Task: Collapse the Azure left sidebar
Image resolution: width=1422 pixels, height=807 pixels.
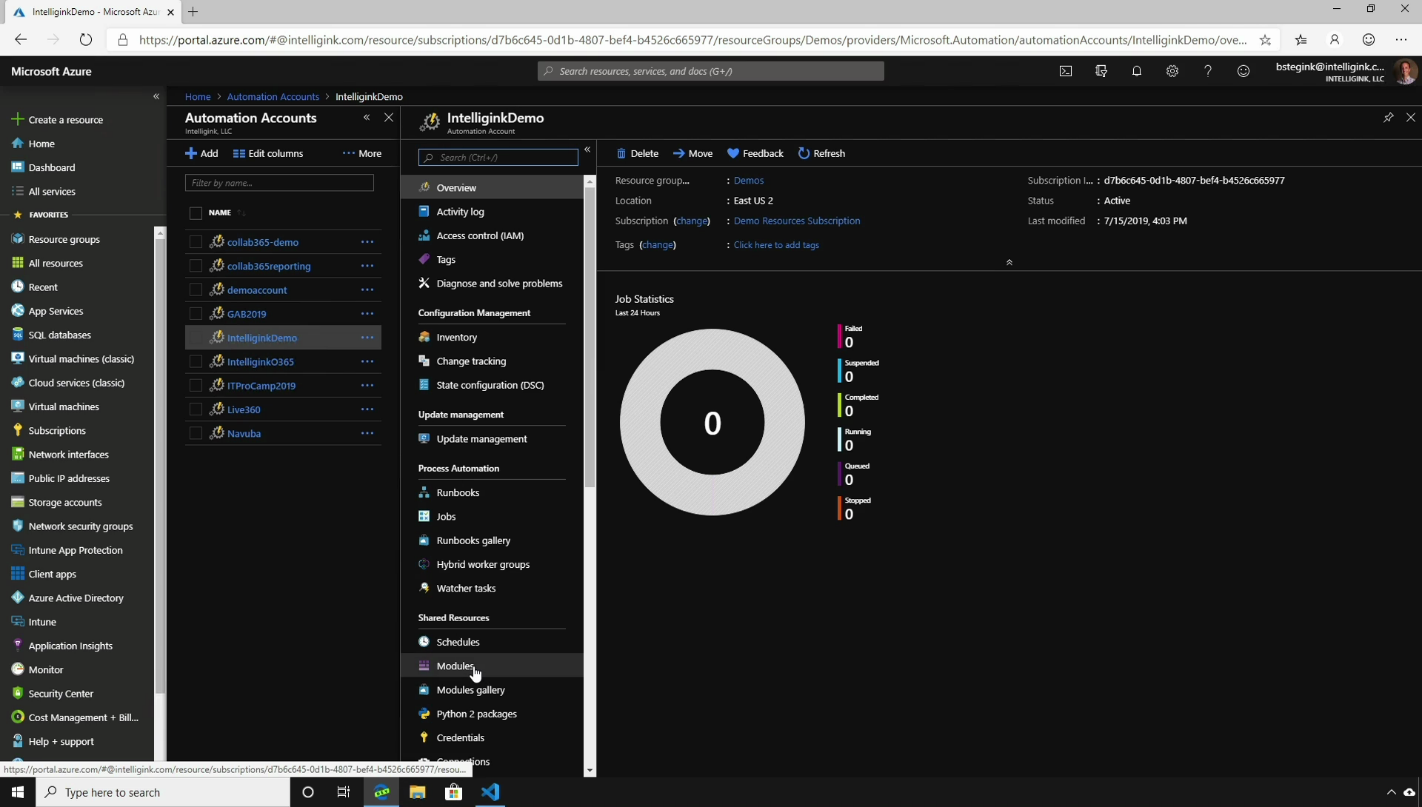Action: pos(156,97)
